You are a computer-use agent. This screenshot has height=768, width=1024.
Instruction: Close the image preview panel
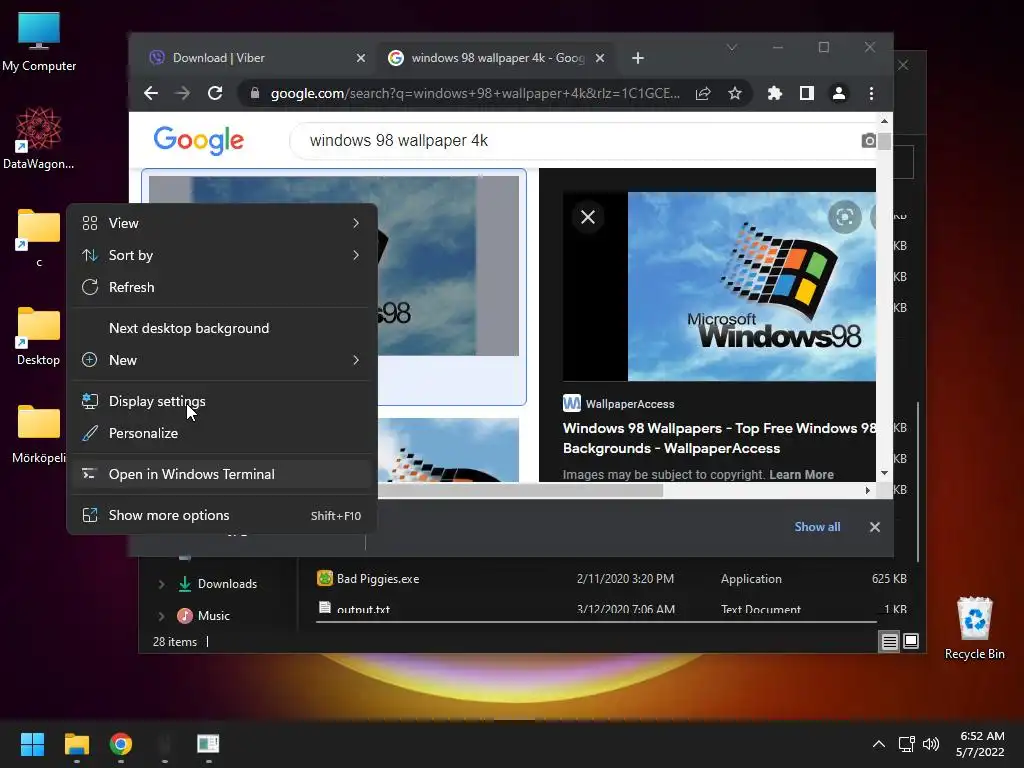point(588,217)
